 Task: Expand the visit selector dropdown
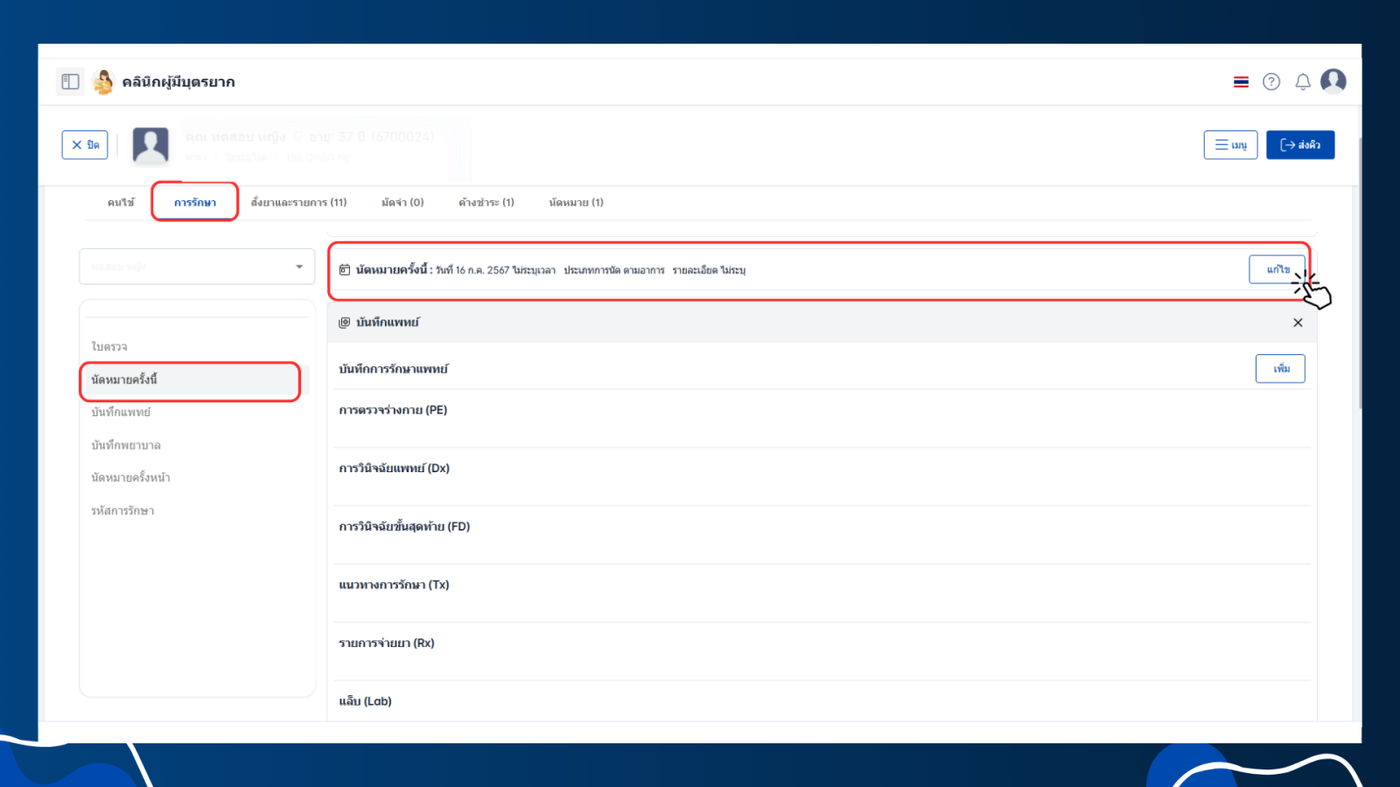point(197,267)
